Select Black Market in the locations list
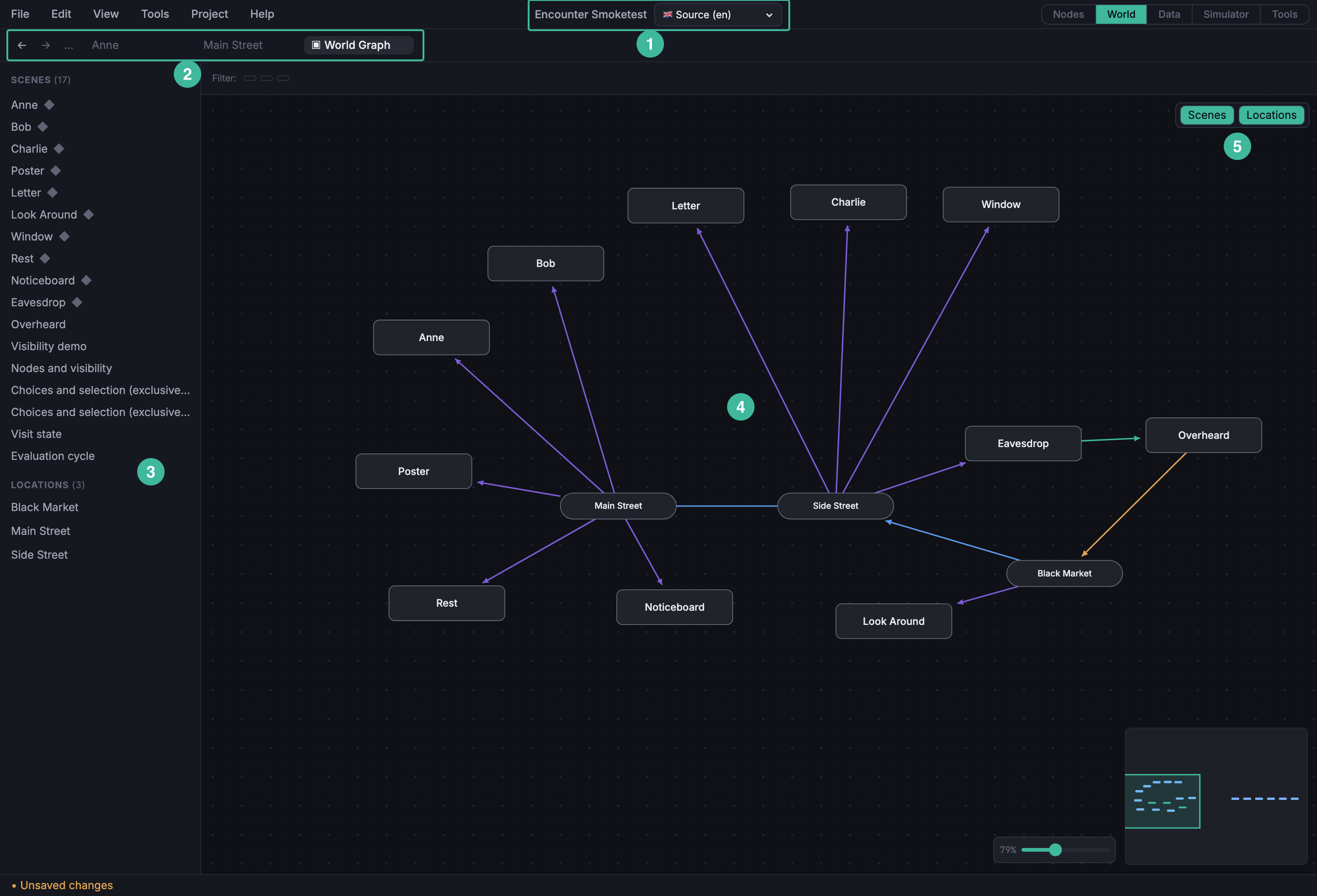Viewport: 1317px width, 896px height. coord(45,507)
